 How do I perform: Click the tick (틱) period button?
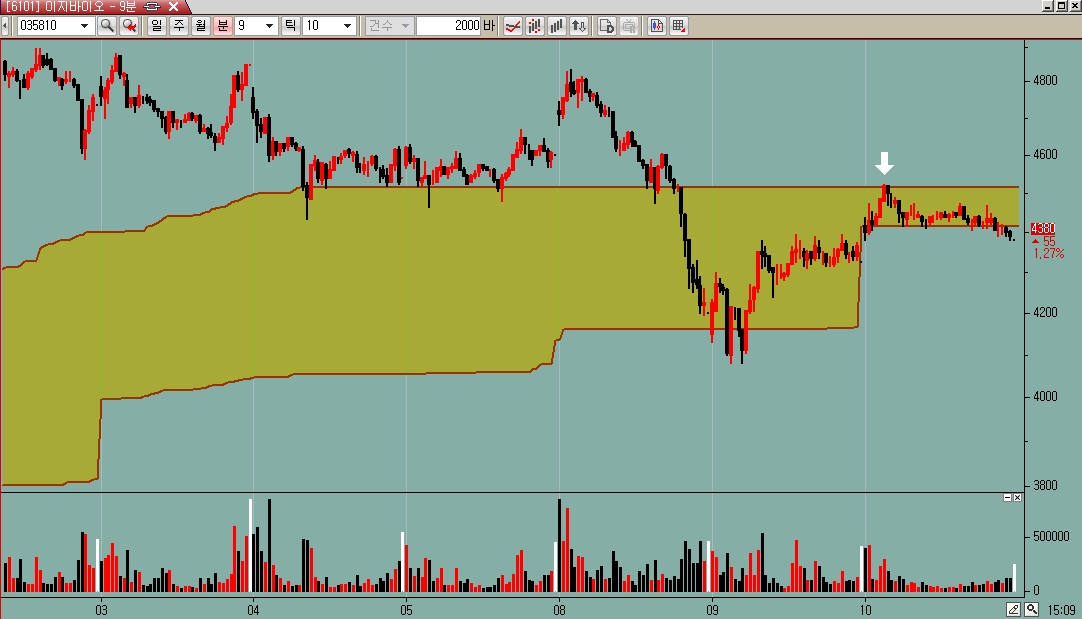pyautogui.click(x=291, y=26)
